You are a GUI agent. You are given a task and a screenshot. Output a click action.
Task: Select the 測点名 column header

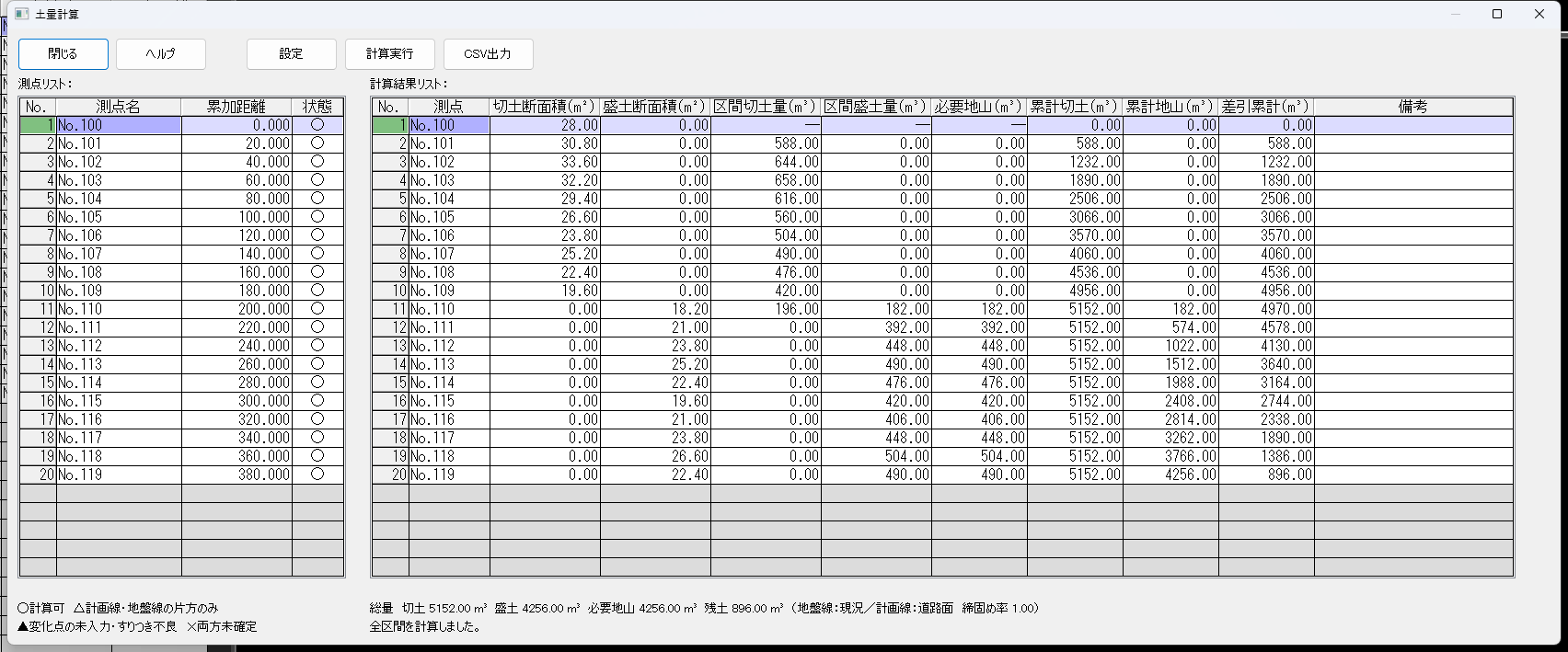point(119,107)
